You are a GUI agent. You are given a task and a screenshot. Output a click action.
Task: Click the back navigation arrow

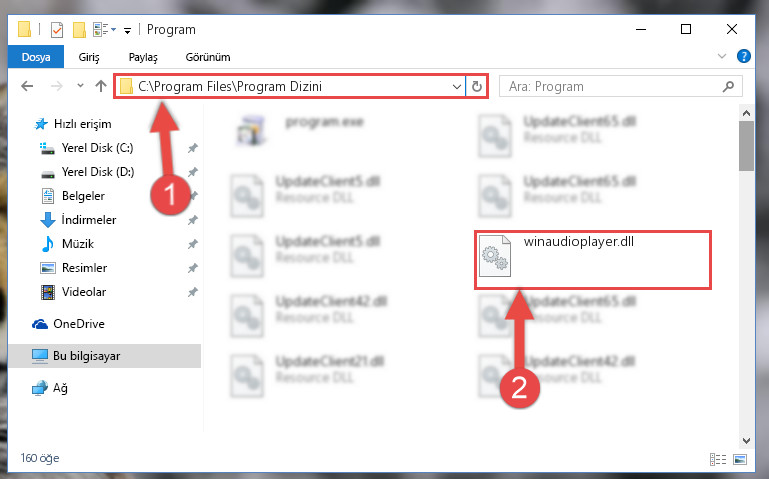tap(27, 86)
